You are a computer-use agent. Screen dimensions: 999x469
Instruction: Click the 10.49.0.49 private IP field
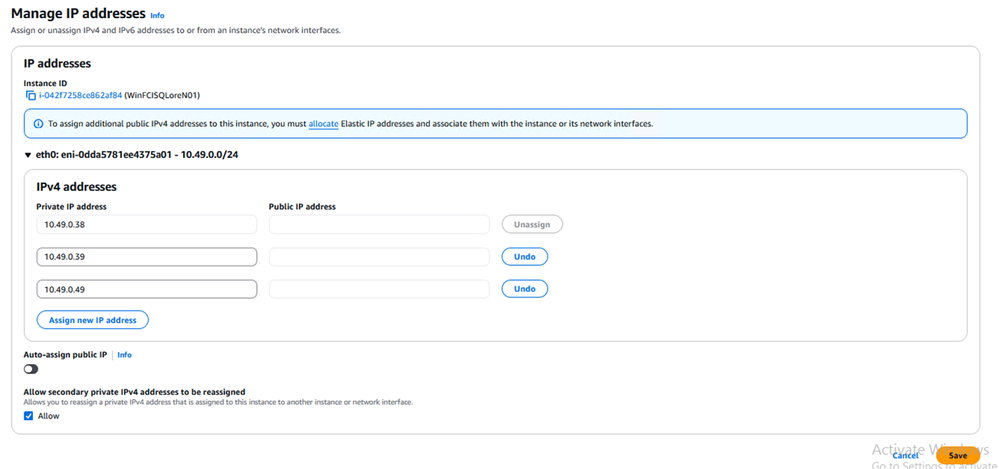146,289
